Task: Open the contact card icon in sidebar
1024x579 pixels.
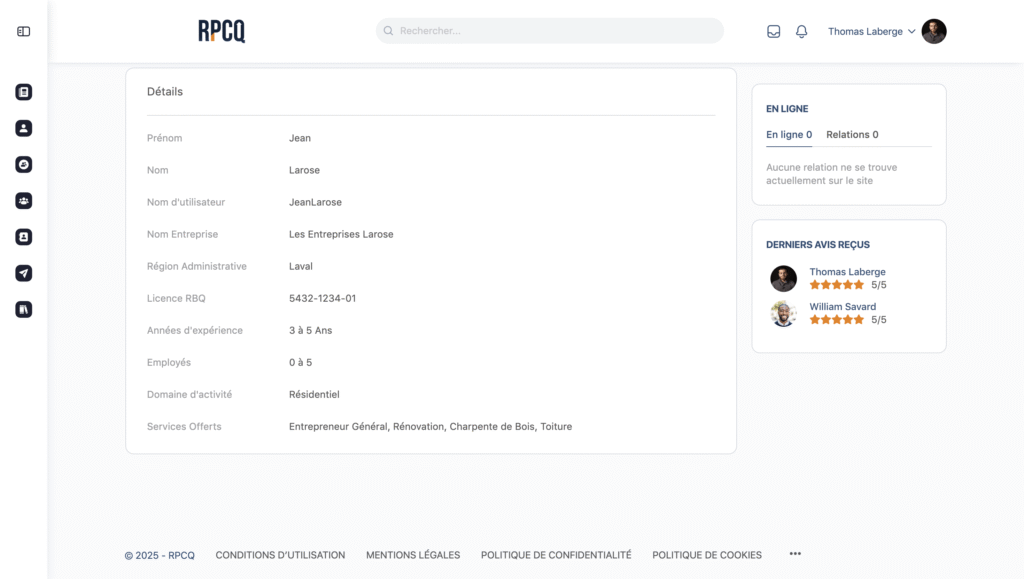Action: tap(24, 237)
